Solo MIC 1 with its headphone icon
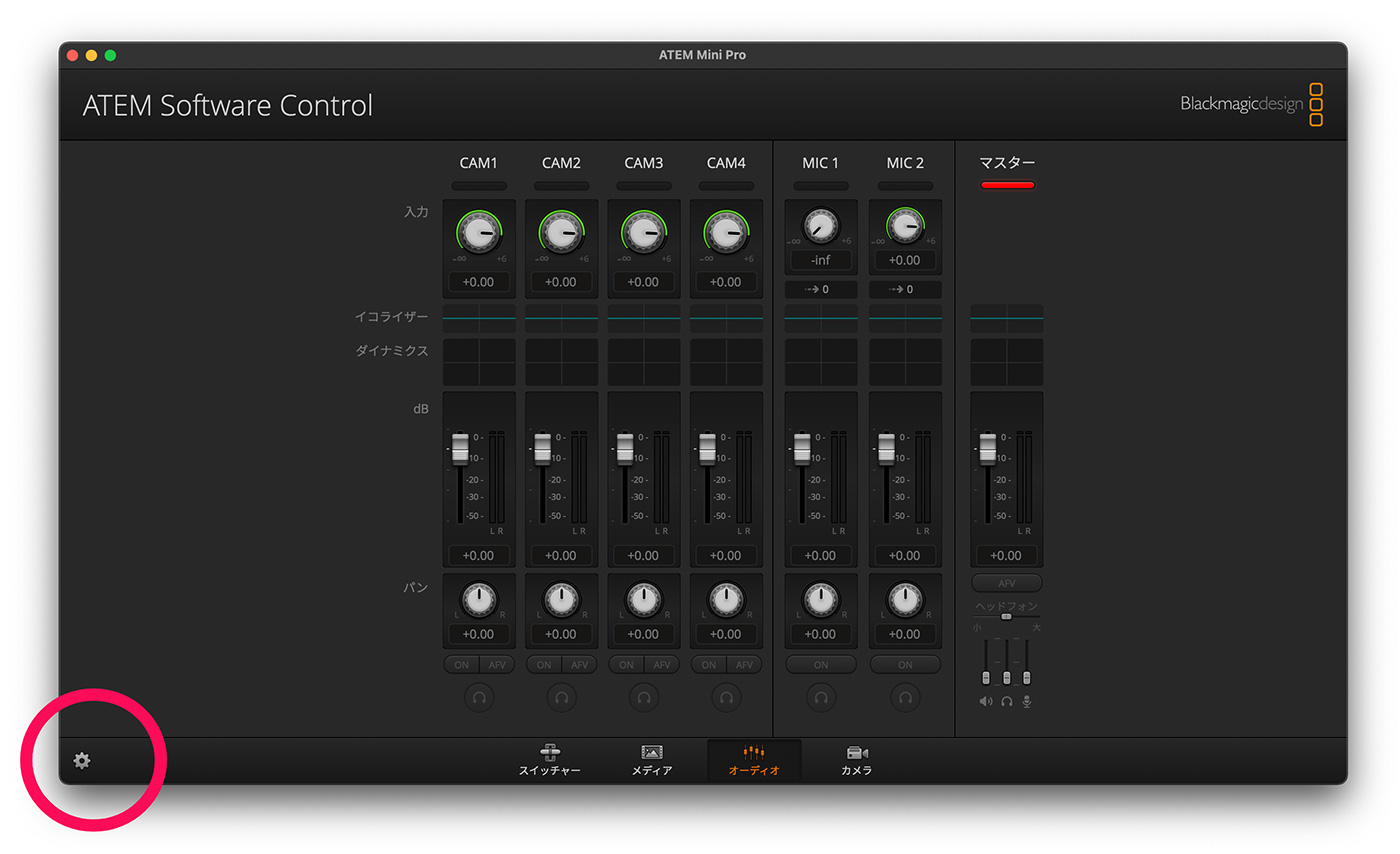 coord(821,697)
